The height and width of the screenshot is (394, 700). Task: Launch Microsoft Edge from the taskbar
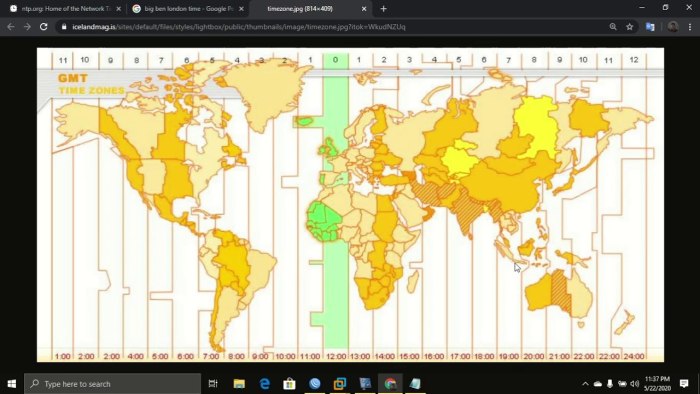point(265,384)
